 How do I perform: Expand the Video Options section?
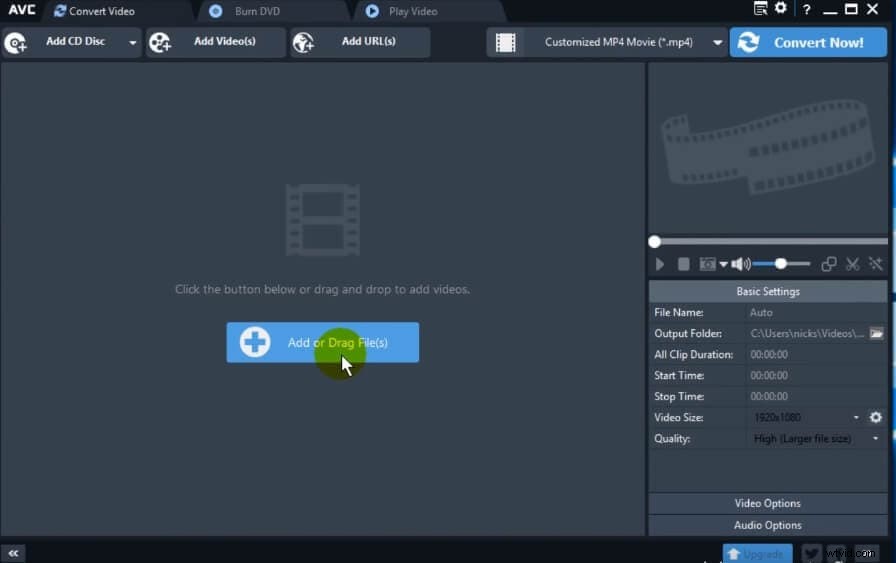(768, 504)
